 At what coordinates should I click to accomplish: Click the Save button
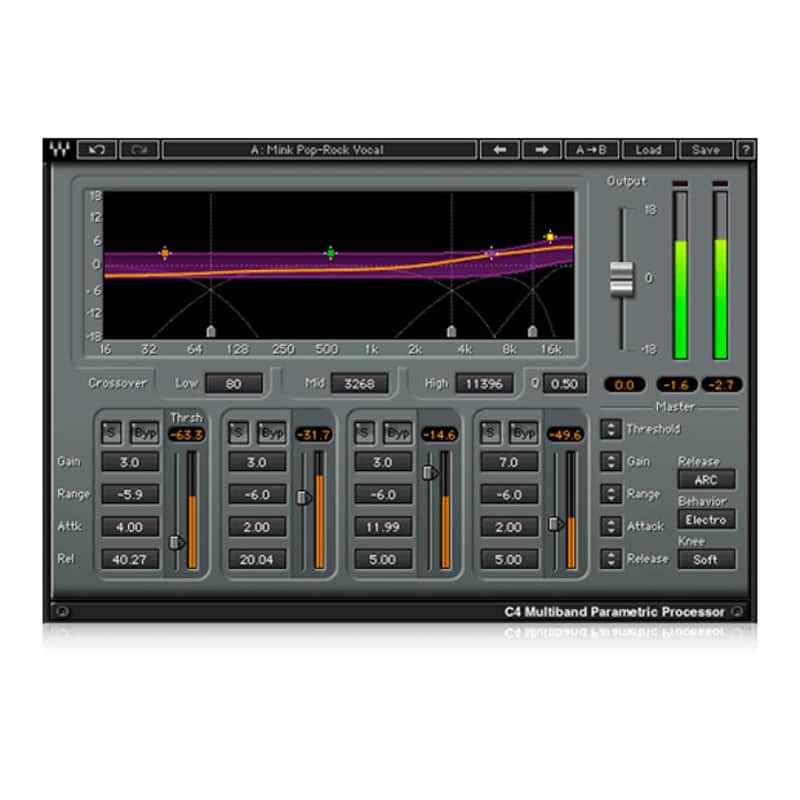coord(706,150)
